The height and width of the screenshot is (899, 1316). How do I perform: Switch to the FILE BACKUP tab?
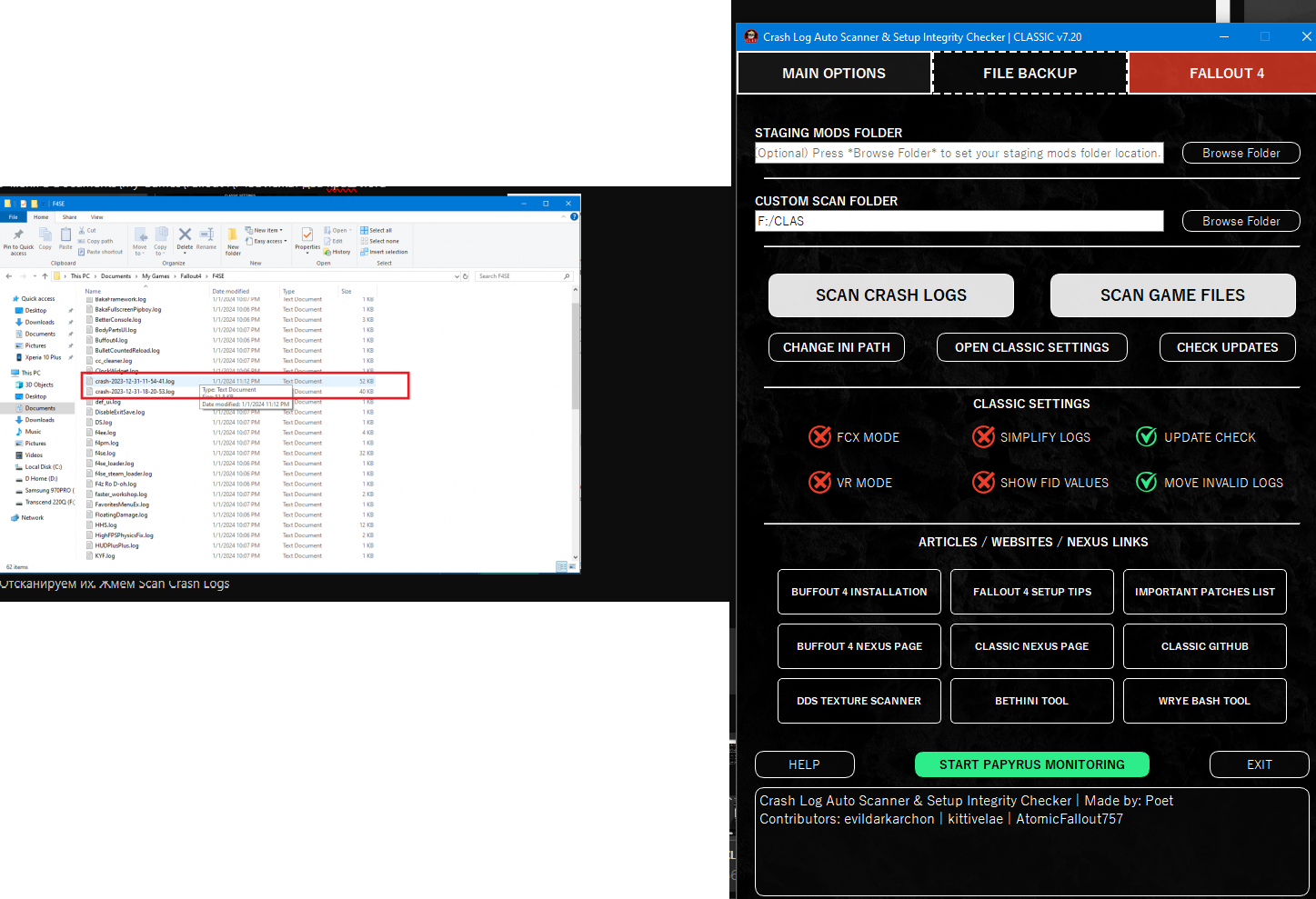coord(1030,74)
